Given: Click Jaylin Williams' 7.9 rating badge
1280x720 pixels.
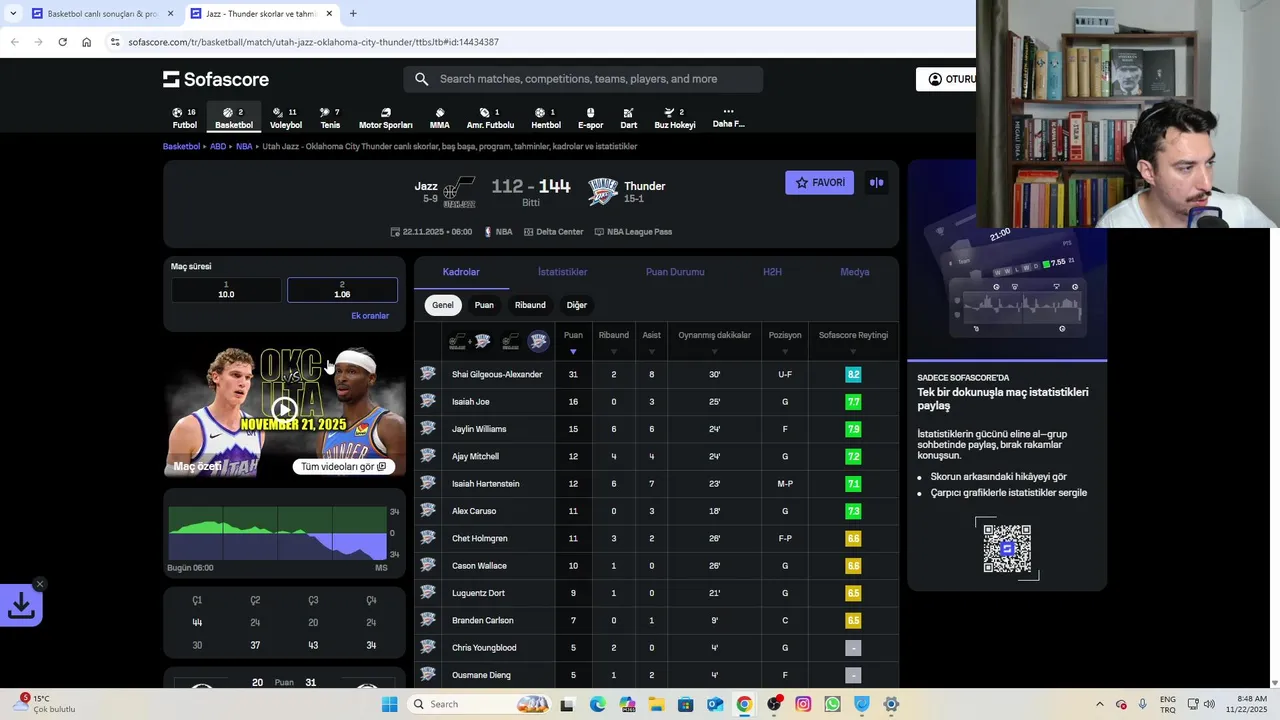Looking at the screenshot, I should [853, 429].
